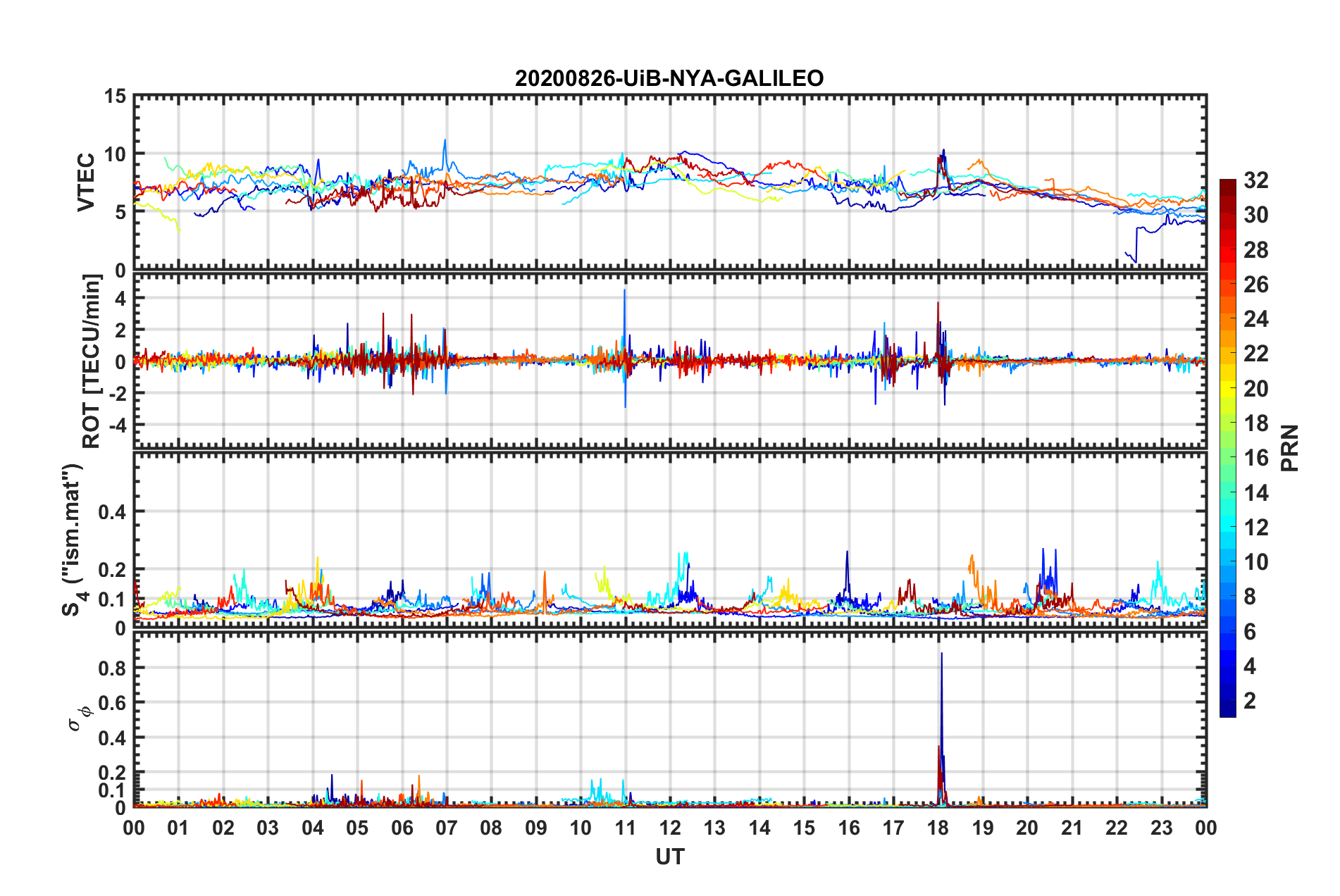Click colorbar tick value 2
Screen dimensions: 1340x896
tap(1250, 701)
